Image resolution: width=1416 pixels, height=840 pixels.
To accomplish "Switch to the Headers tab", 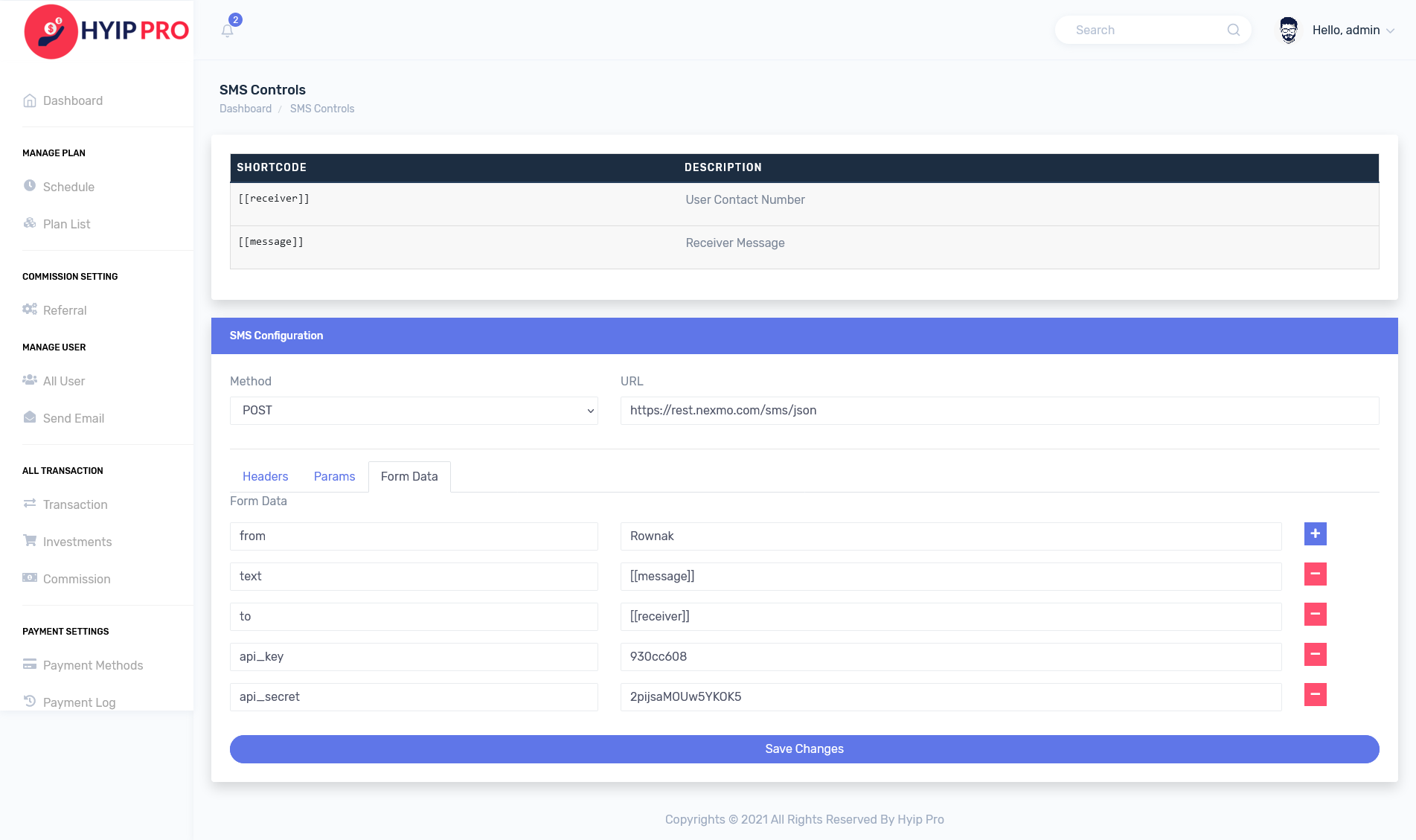I will tap(265, 476).
